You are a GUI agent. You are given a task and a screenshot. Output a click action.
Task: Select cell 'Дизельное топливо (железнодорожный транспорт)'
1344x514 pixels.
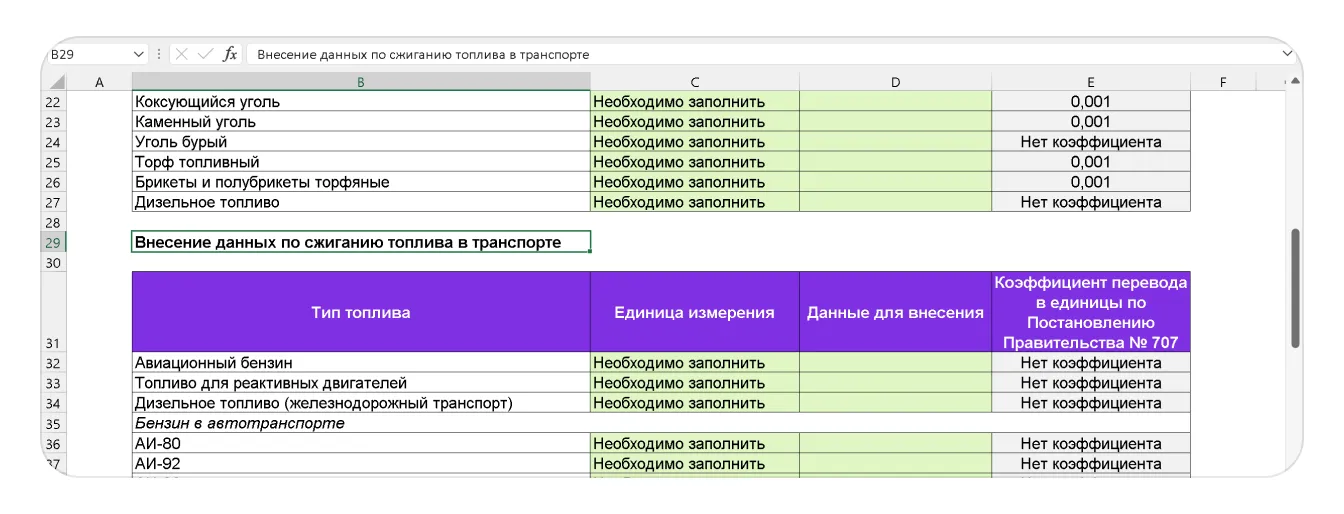(361, 403)
